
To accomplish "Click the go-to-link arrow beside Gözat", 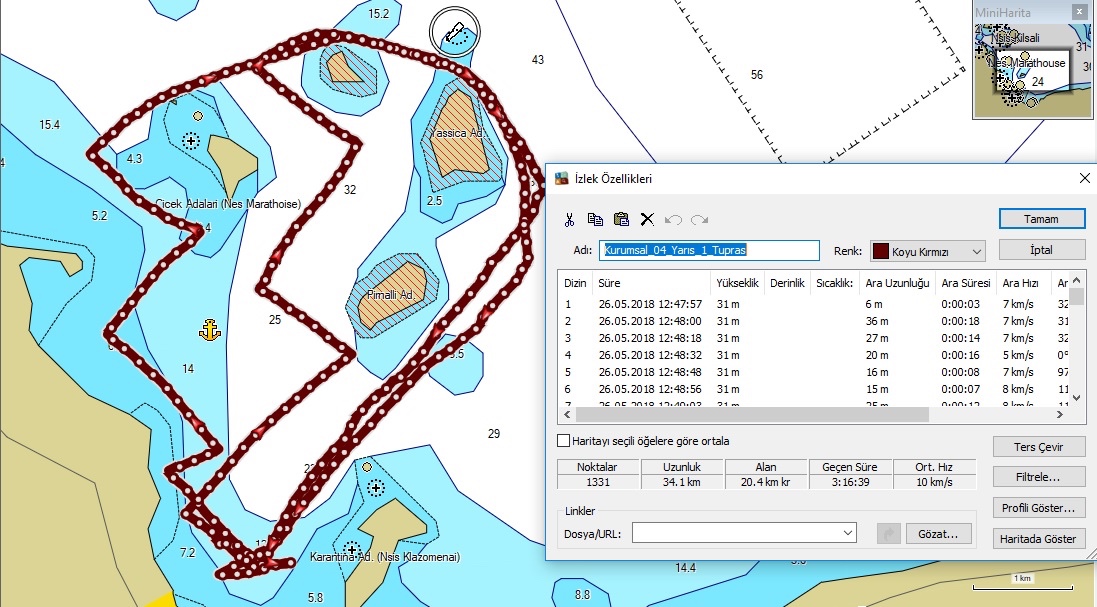I will [x=889, y=534].
